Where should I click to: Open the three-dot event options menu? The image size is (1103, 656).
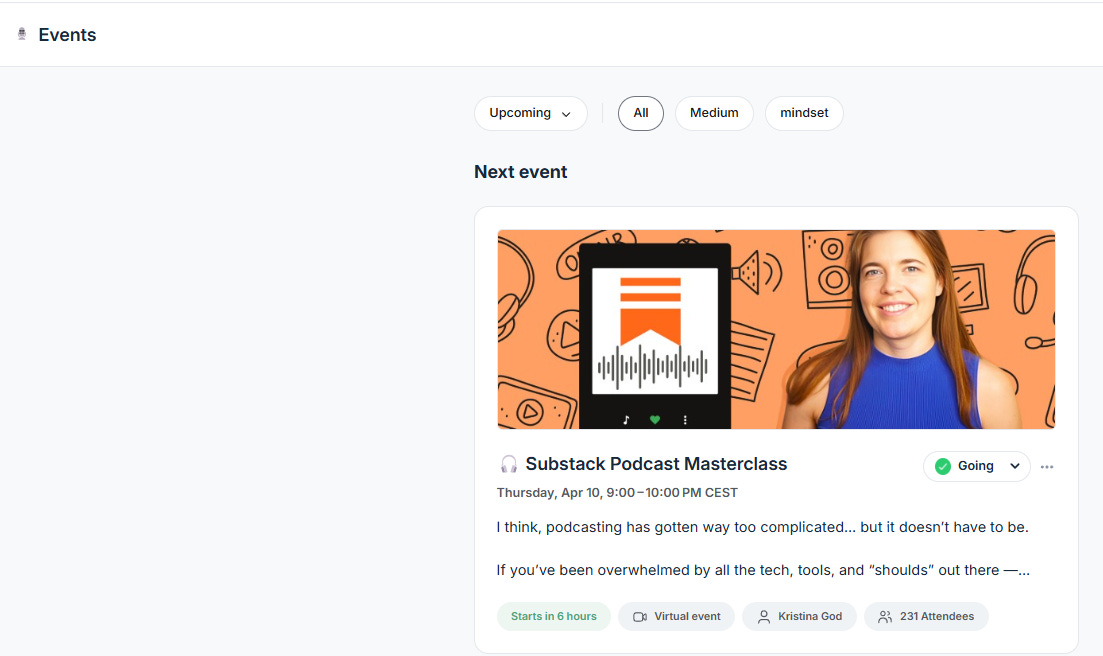pyautogui.click(x=1047, y=467)
